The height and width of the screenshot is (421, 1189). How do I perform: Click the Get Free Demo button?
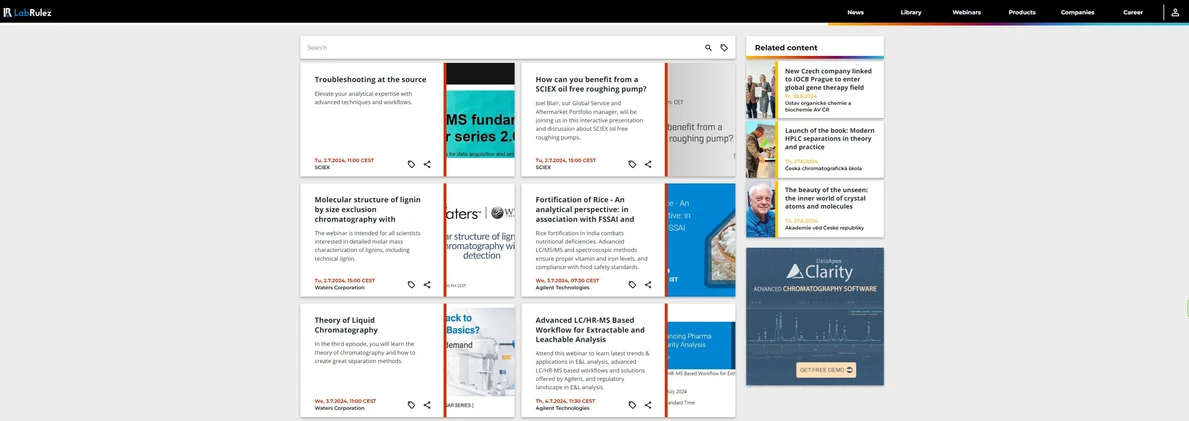(x=826, y=370)
